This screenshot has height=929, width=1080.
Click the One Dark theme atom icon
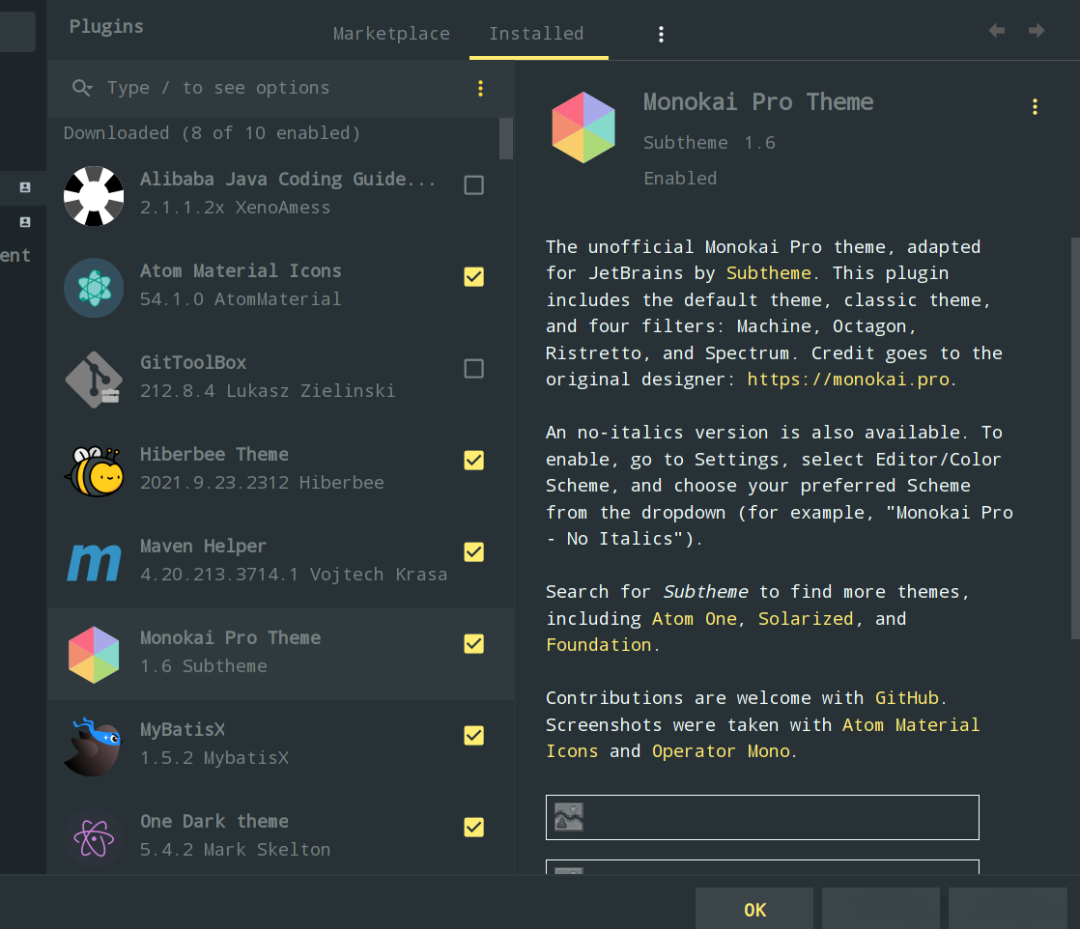(x=94, y=838)
